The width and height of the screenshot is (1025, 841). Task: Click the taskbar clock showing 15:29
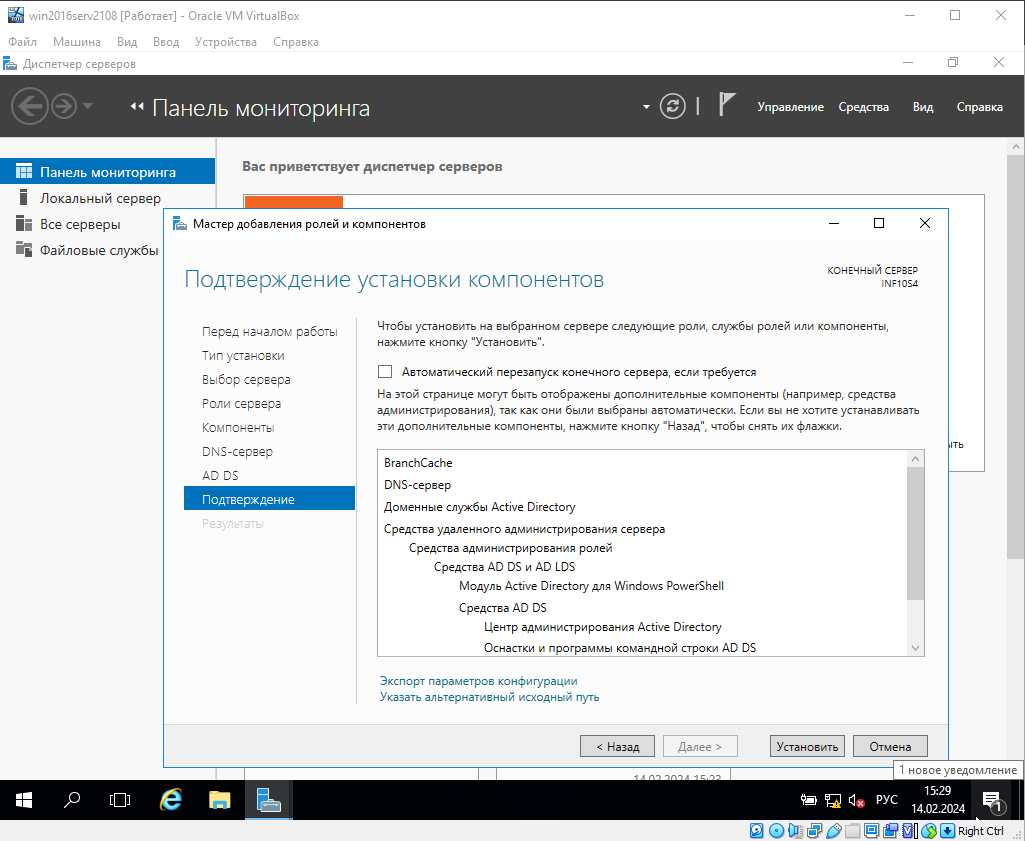click(x=938, y=800)
